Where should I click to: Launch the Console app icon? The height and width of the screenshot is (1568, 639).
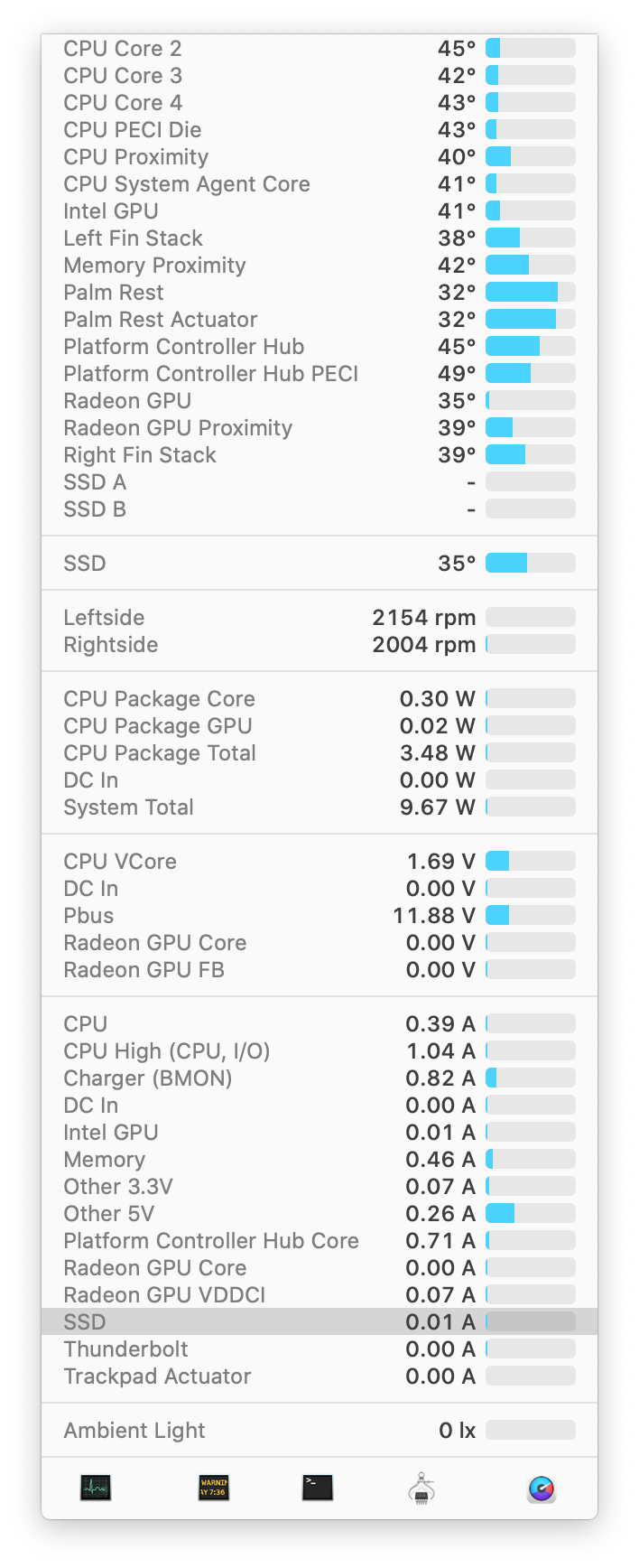click(214, 1488)
